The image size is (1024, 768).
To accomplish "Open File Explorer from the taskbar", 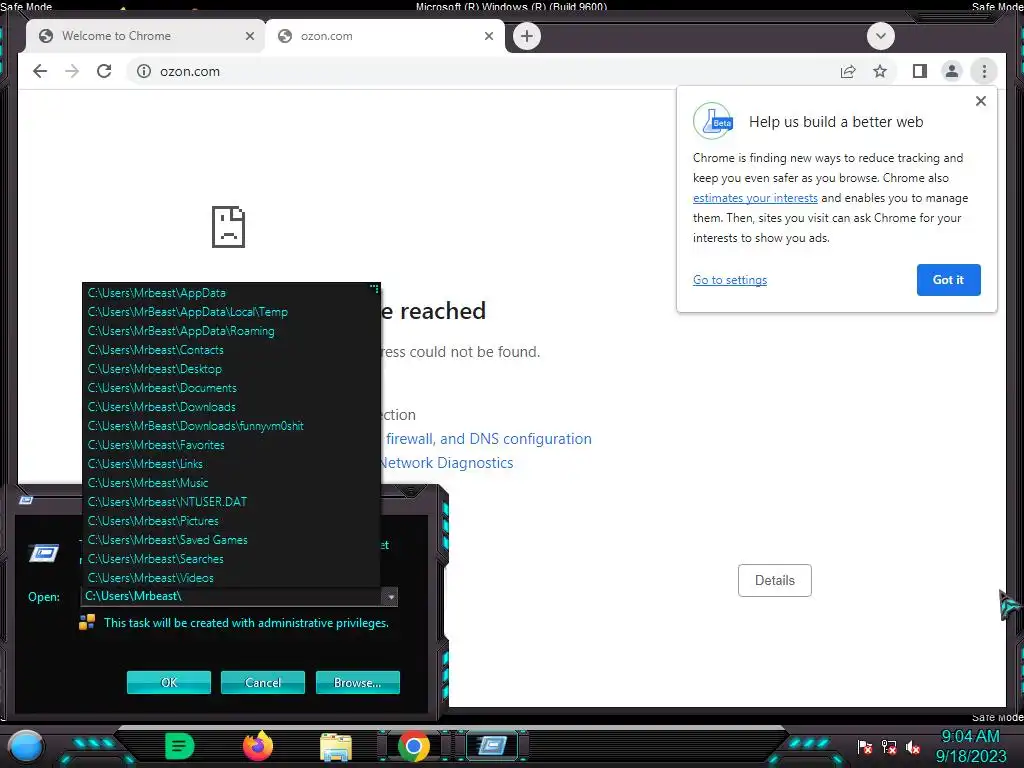I will (336, 746).
